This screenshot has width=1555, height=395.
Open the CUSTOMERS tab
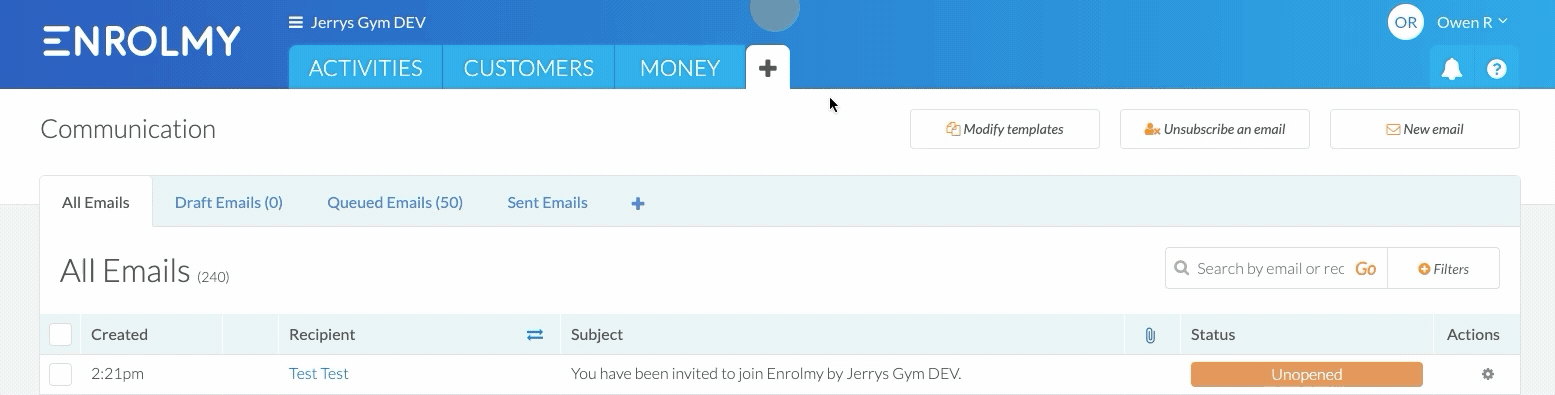529,68
